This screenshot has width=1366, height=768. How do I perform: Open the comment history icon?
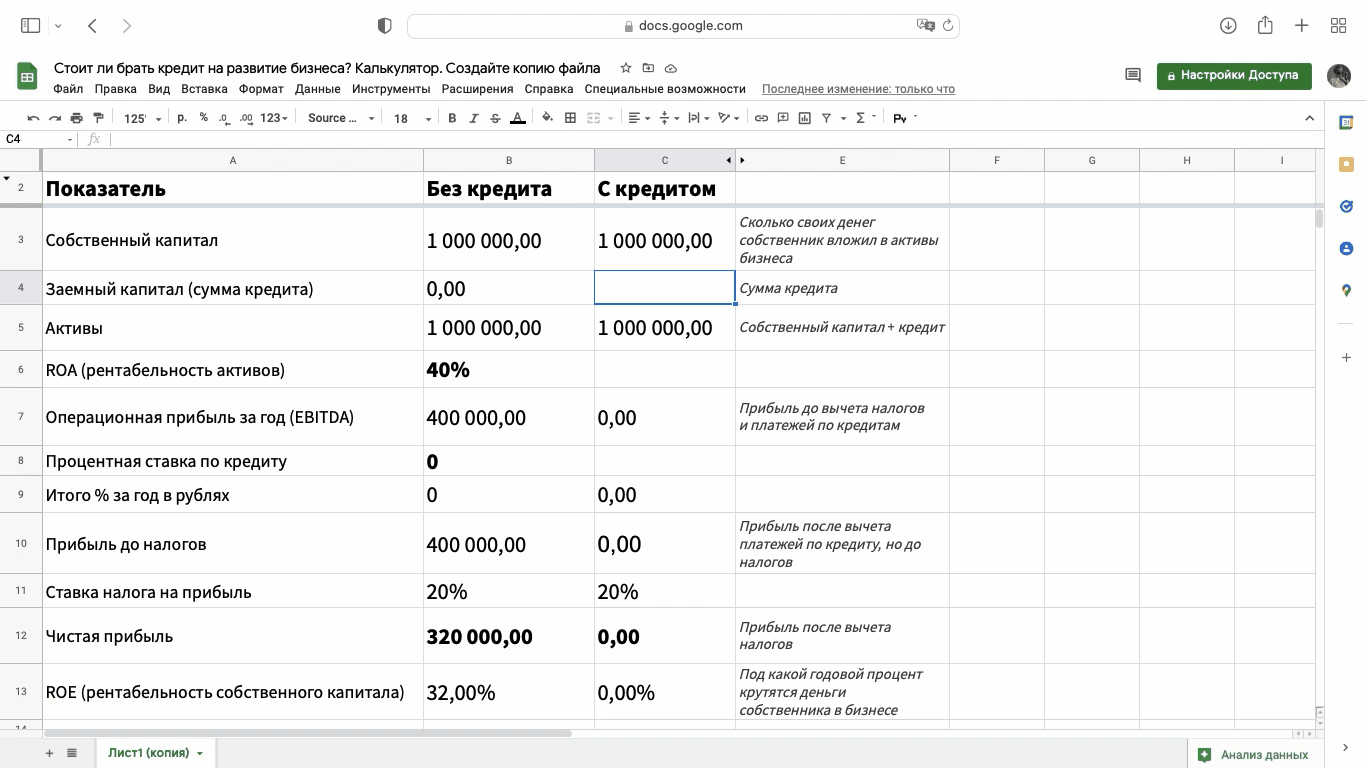point(1133,75)
